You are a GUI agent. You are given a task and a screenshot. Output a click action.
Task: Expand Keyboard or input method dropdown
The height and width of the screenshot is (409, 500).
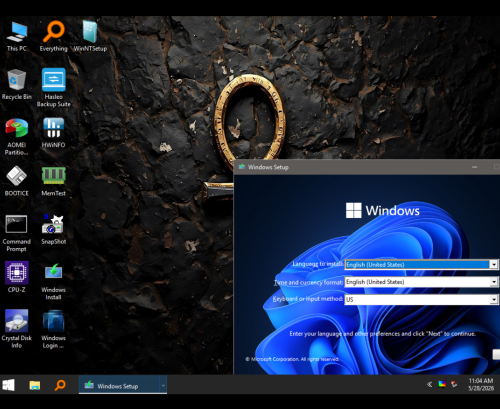(x=494, y=299)
